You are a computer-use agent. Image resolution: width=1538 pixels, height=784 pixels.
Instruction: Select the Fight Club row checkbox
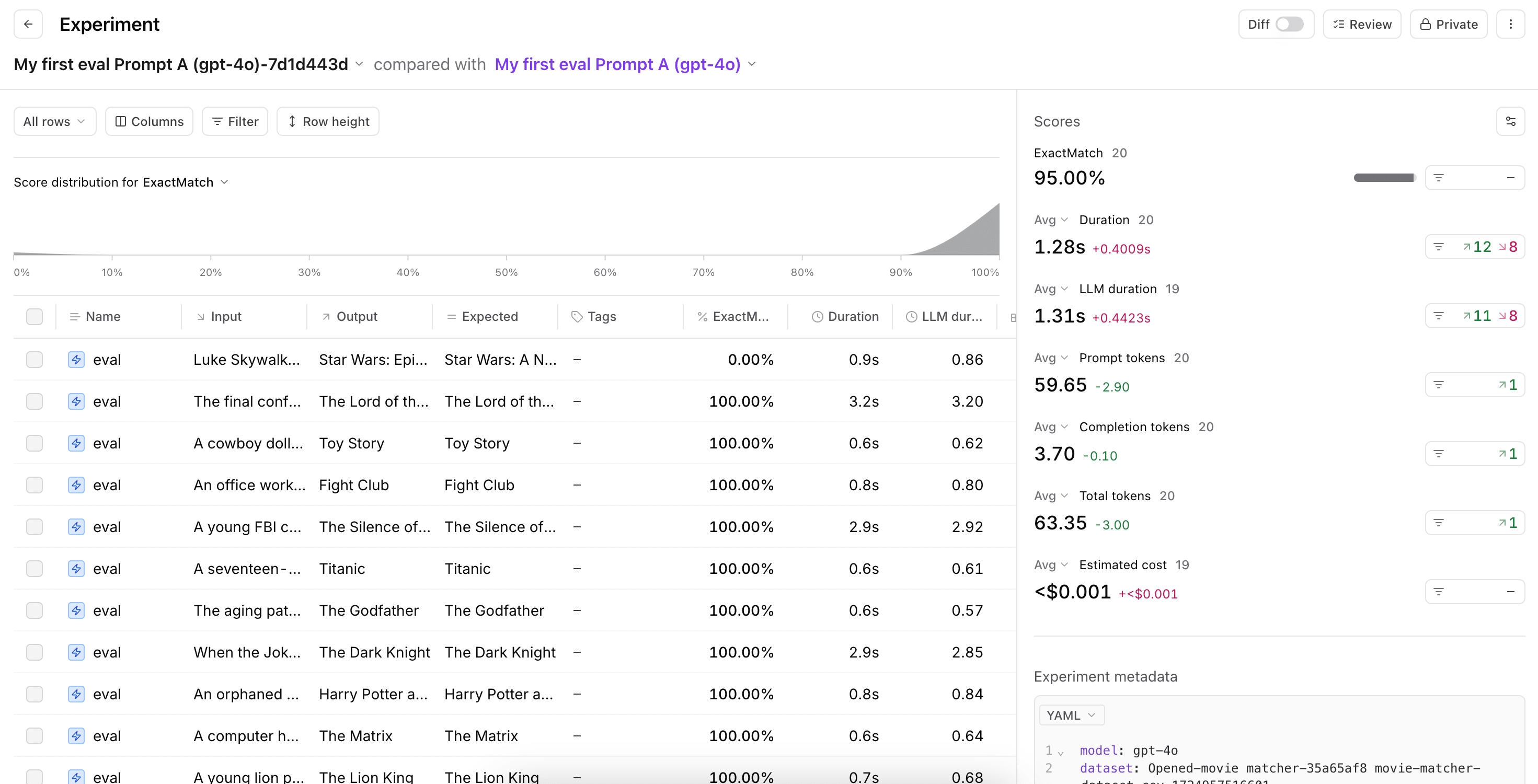[x=35, y=485]
